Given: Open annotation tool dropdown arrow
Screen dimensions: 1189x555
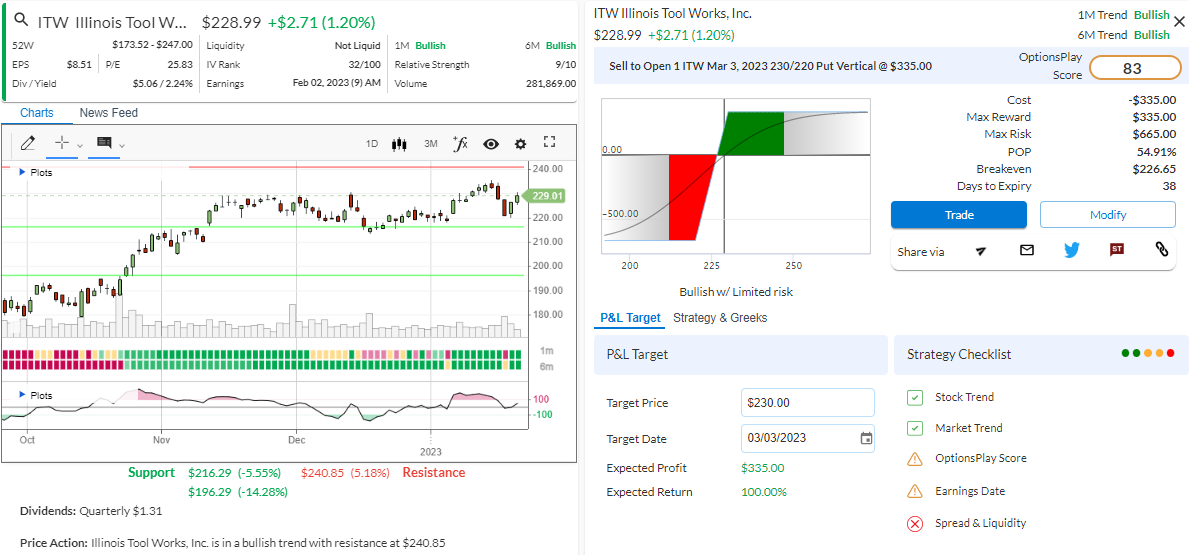Looking at the screenshot, I should (122, 144).
